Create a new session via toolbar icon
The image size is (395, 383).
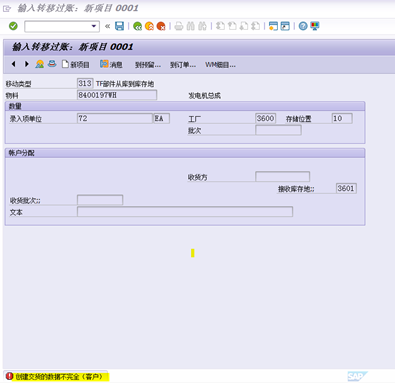pos(273,26)
